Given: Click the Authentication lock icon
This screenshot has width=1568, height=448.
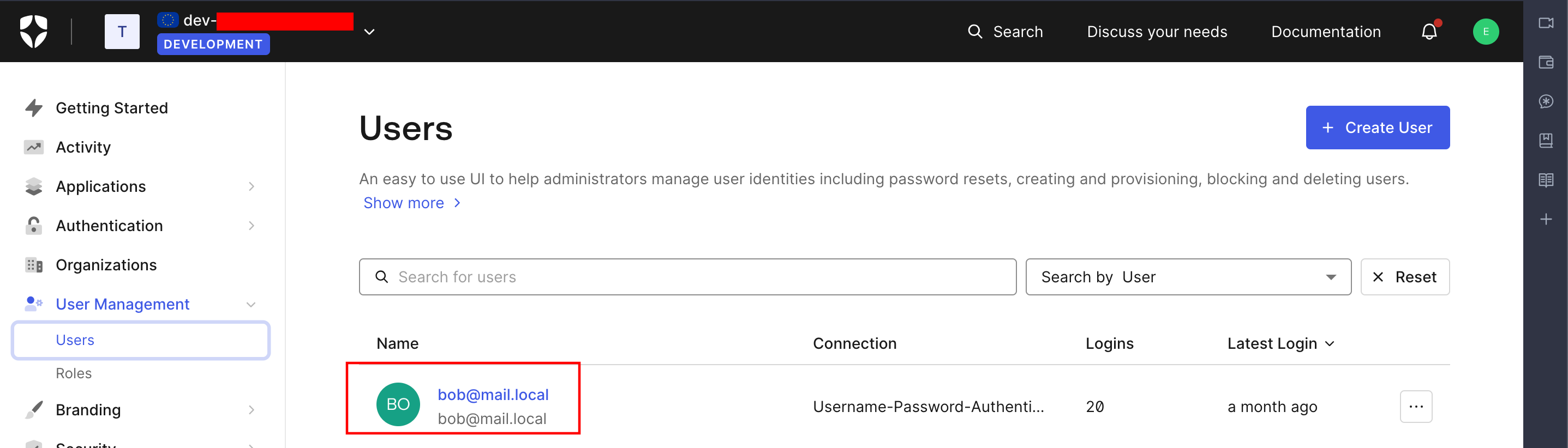Looking at the screenshot, I should coord(33,226).
